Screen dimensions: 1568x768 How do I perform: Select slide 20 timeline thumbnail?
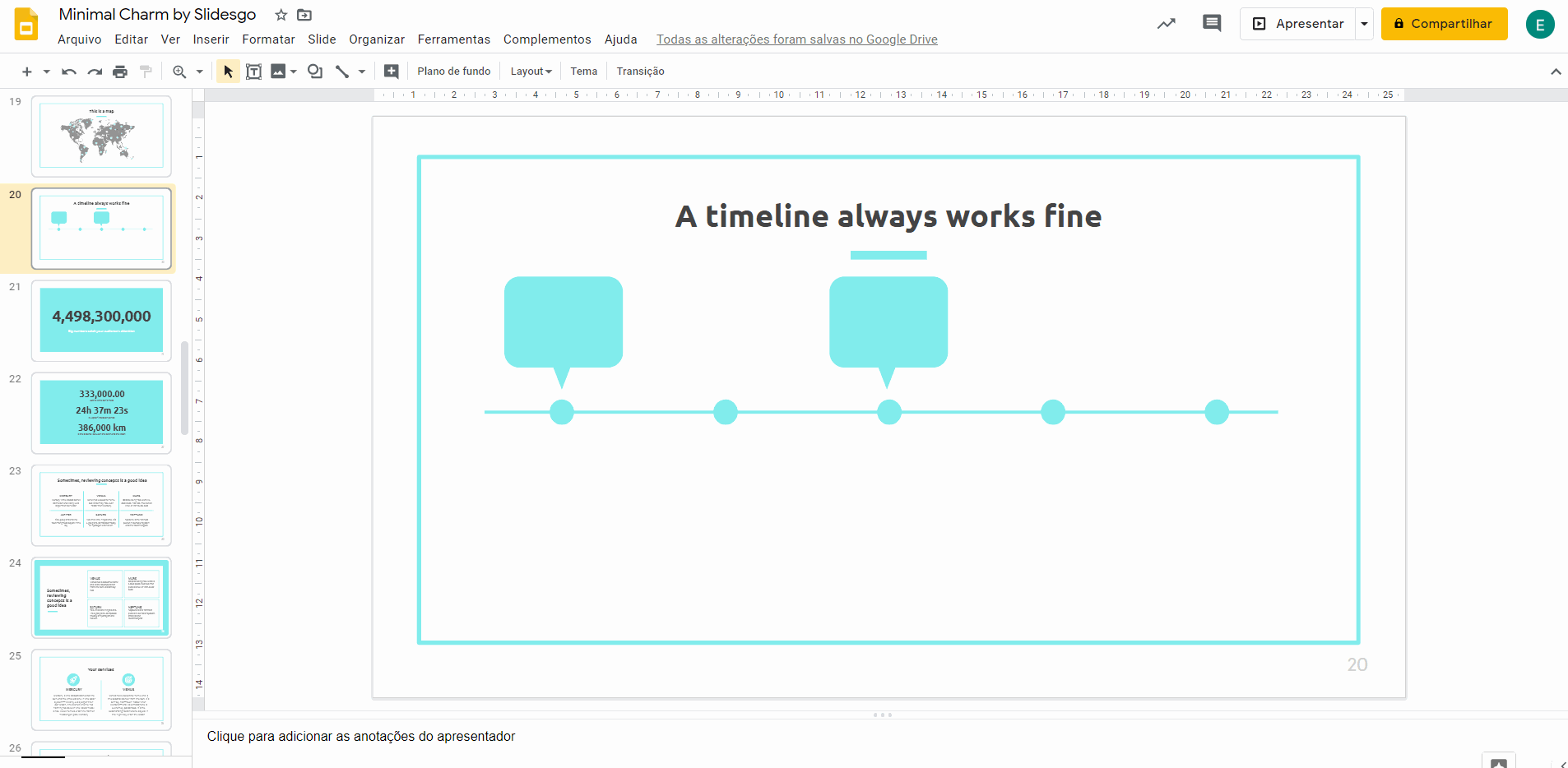click(x=101, y=229)
